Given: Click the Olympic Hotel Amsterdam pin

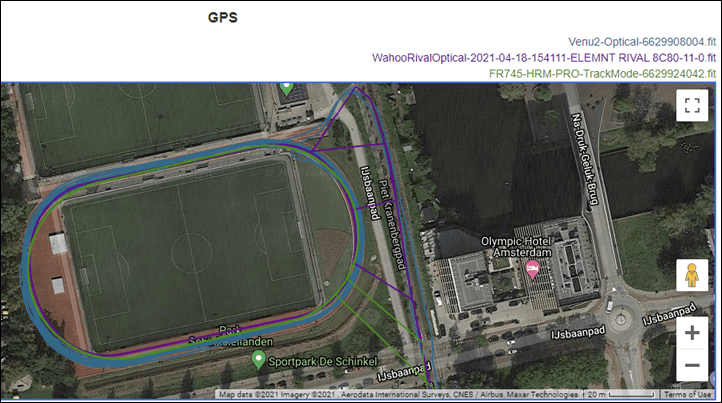Looking at the screenshot, I should tap(533, 269).
